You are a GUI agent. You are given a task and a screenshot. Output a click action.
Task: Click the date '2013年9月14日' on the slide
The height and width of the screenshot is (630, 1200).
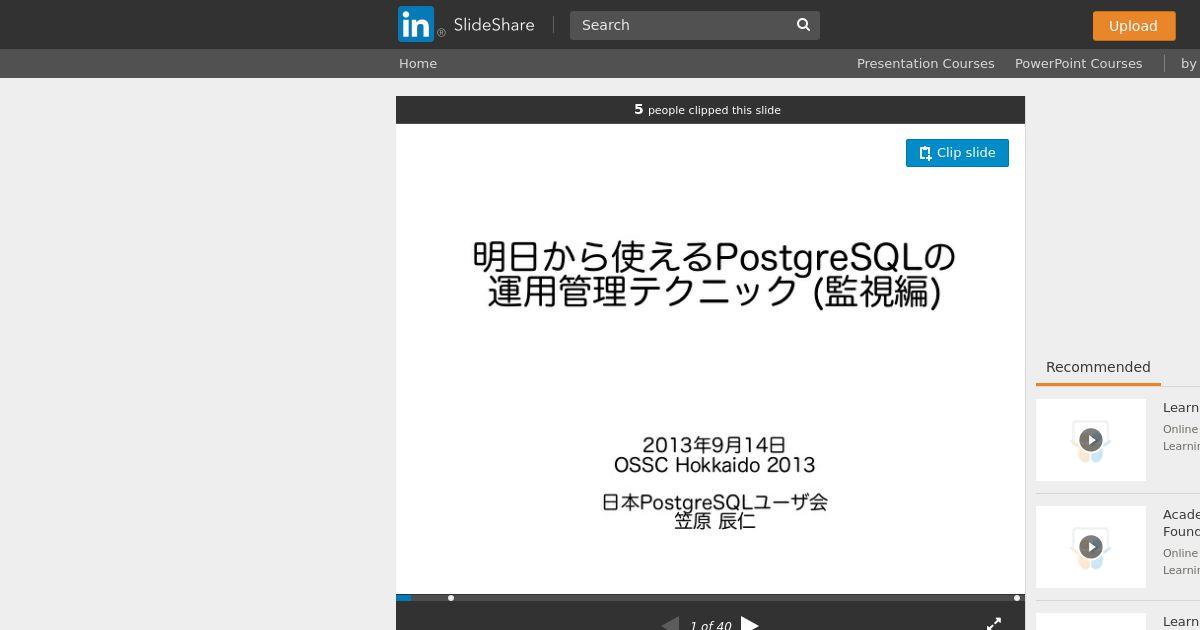tap(714, 445)
